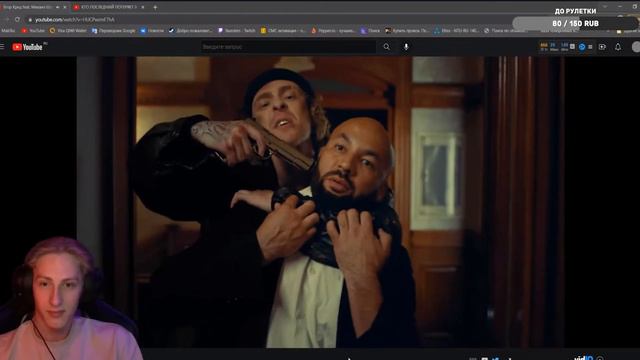Open the YouTube hamburger guide menu
Image resolution: width=640 pixels, height=360 pixels.
point(2,47)
